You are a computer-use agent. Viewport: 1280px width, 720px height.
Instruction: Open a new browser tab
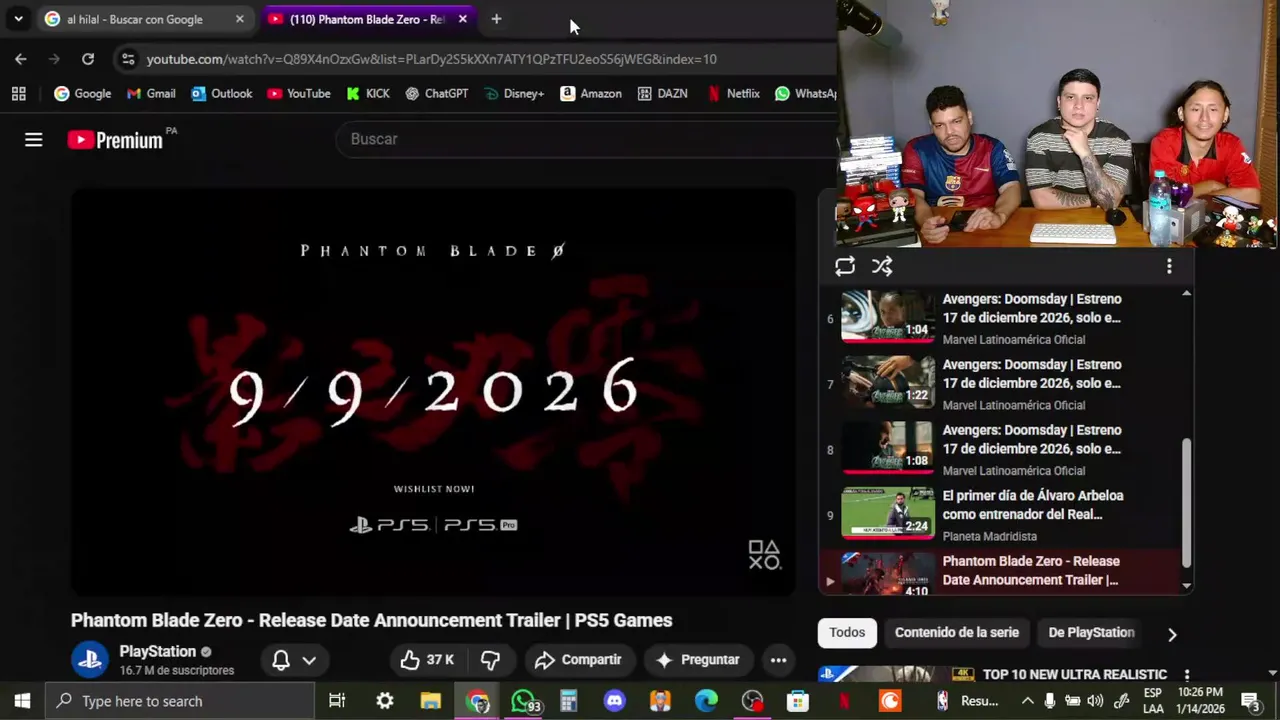(x=496, y=19)
